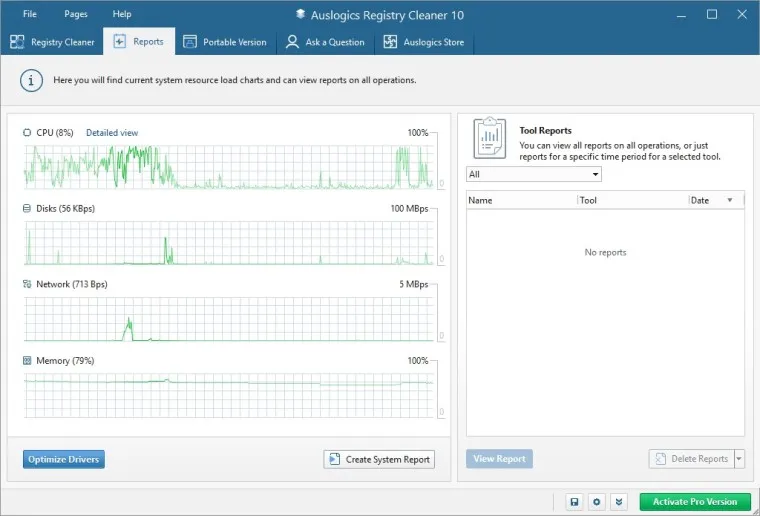Click the info circle icon

pyautogui.click(x=31, y=80)
